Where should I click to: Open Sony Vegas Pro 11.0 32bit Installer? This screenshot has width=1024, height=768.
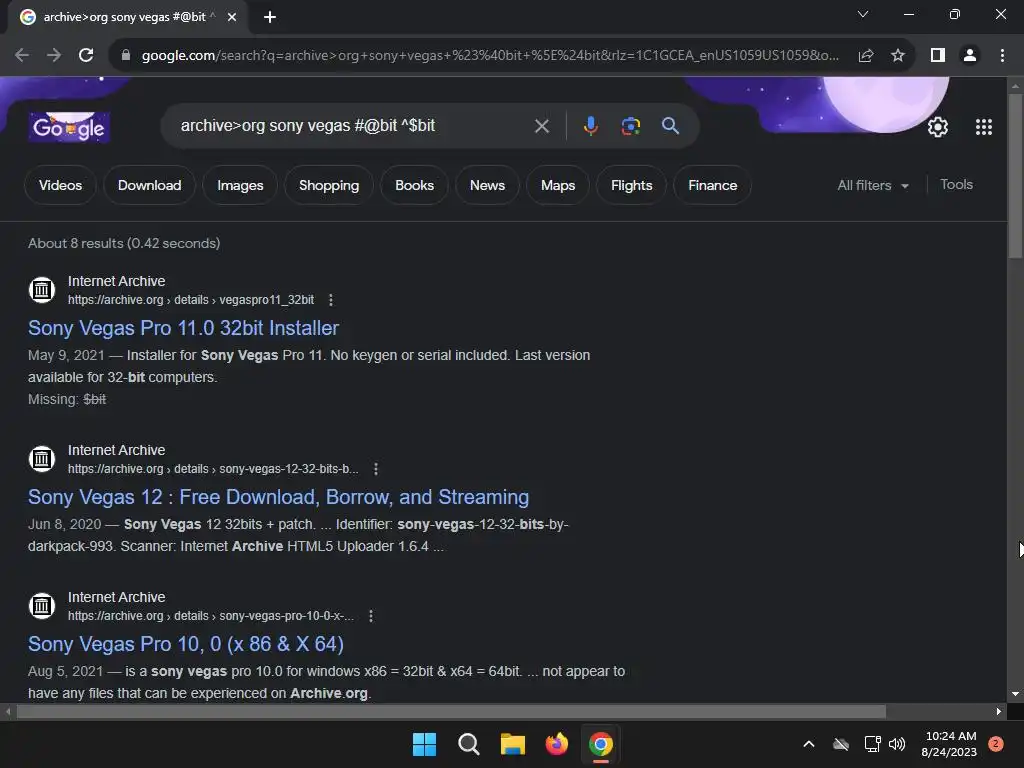click(x=184, y=328)
